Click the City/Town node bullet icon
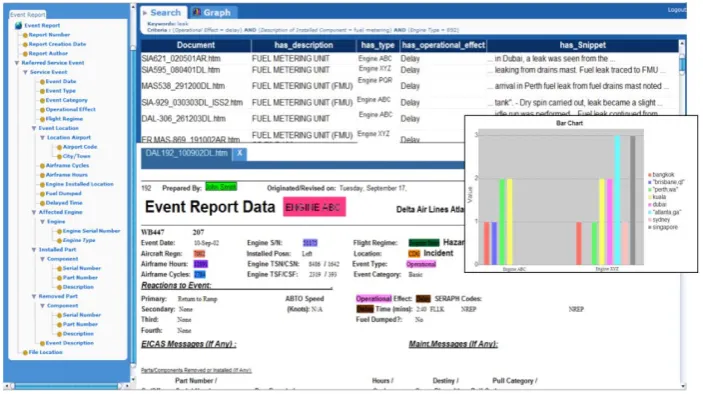This screenshot has width=703, height=394. click(59, 156)
